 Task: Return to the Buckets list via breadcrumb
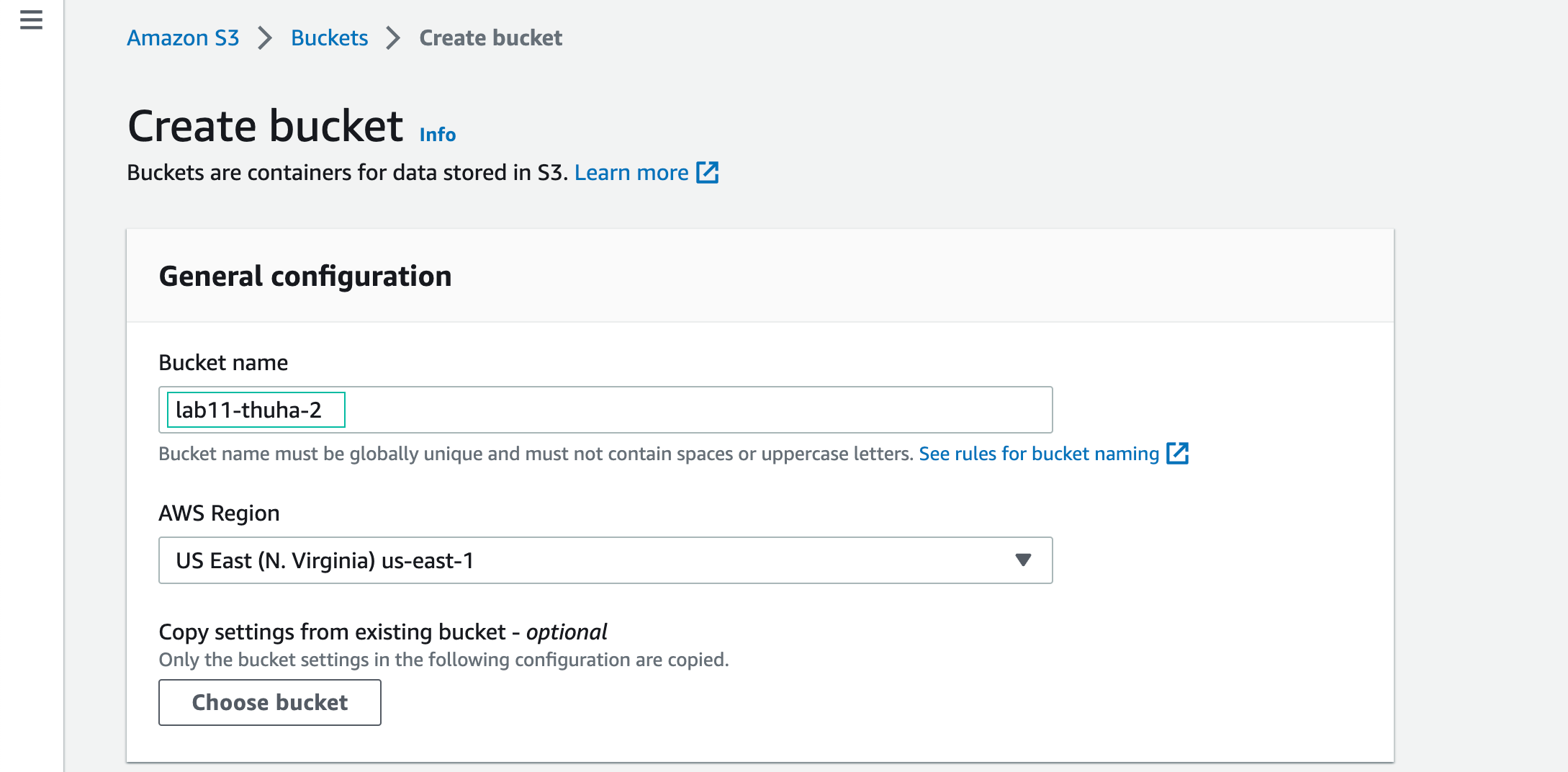pos(329,38)
